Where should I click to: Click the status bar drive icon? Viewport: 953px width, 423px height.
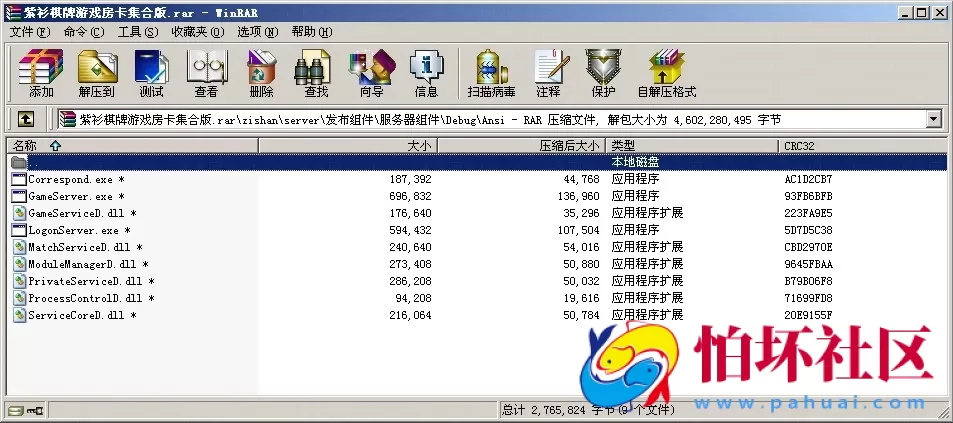click(x=16, y=410)
